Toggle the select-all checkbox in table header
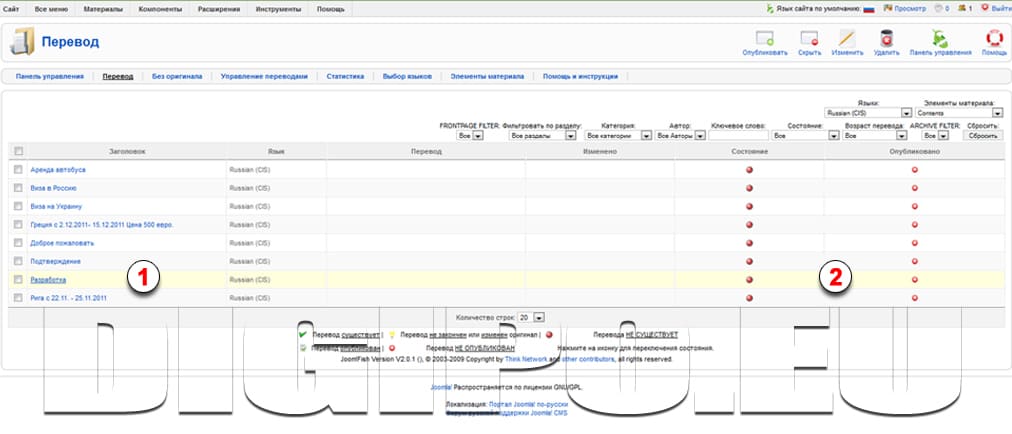 click(x=18, y=151)
